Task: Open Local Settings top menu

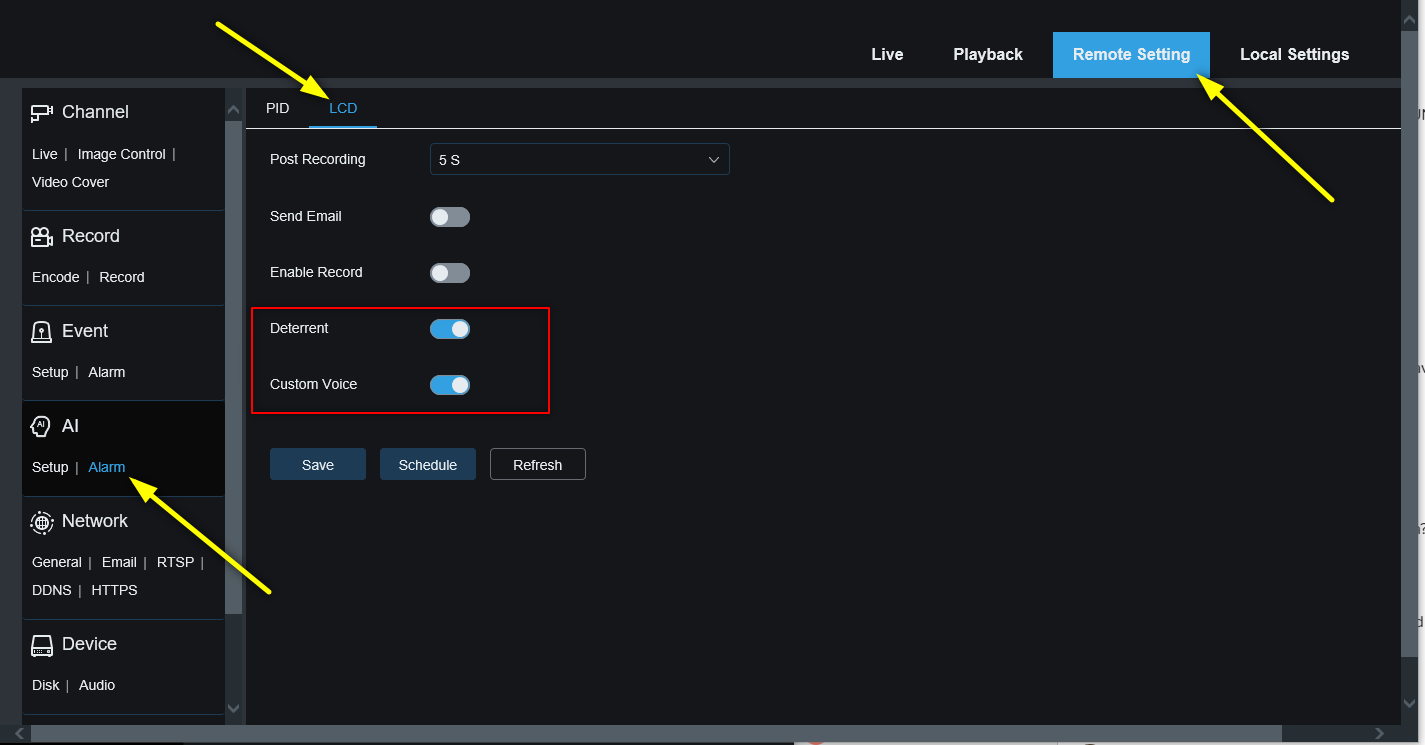Action: [x=1294, y=55]
